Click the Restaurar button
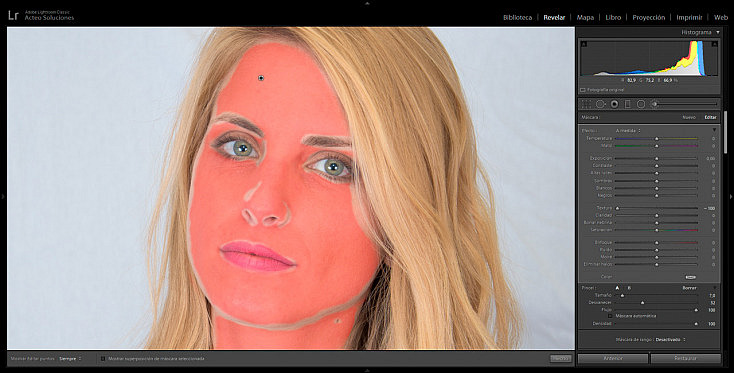The height and width of the screenshot is (373, 734). pyautogui.click(x=685, y=358)
